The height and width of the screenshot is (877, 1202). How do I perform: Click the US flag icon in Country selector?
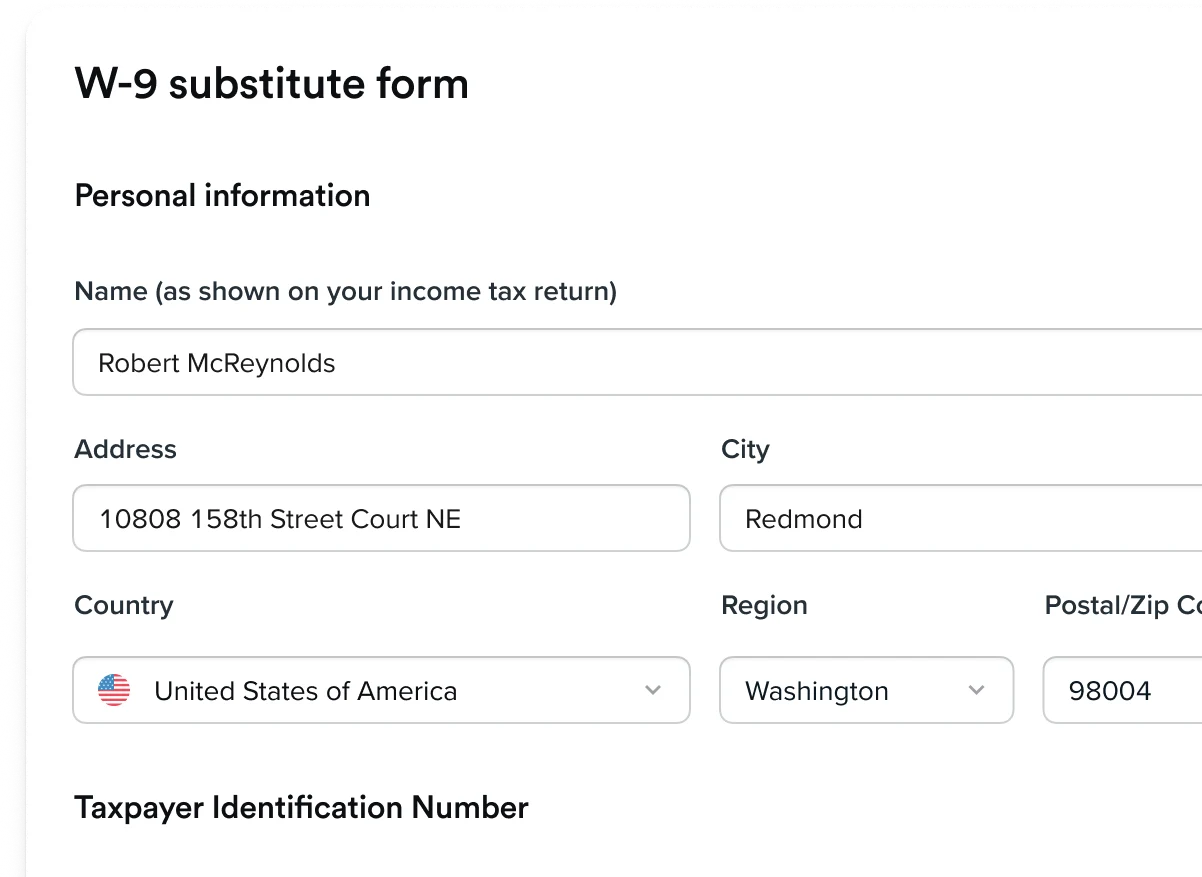pyautogui.click(x=114, y=690)
